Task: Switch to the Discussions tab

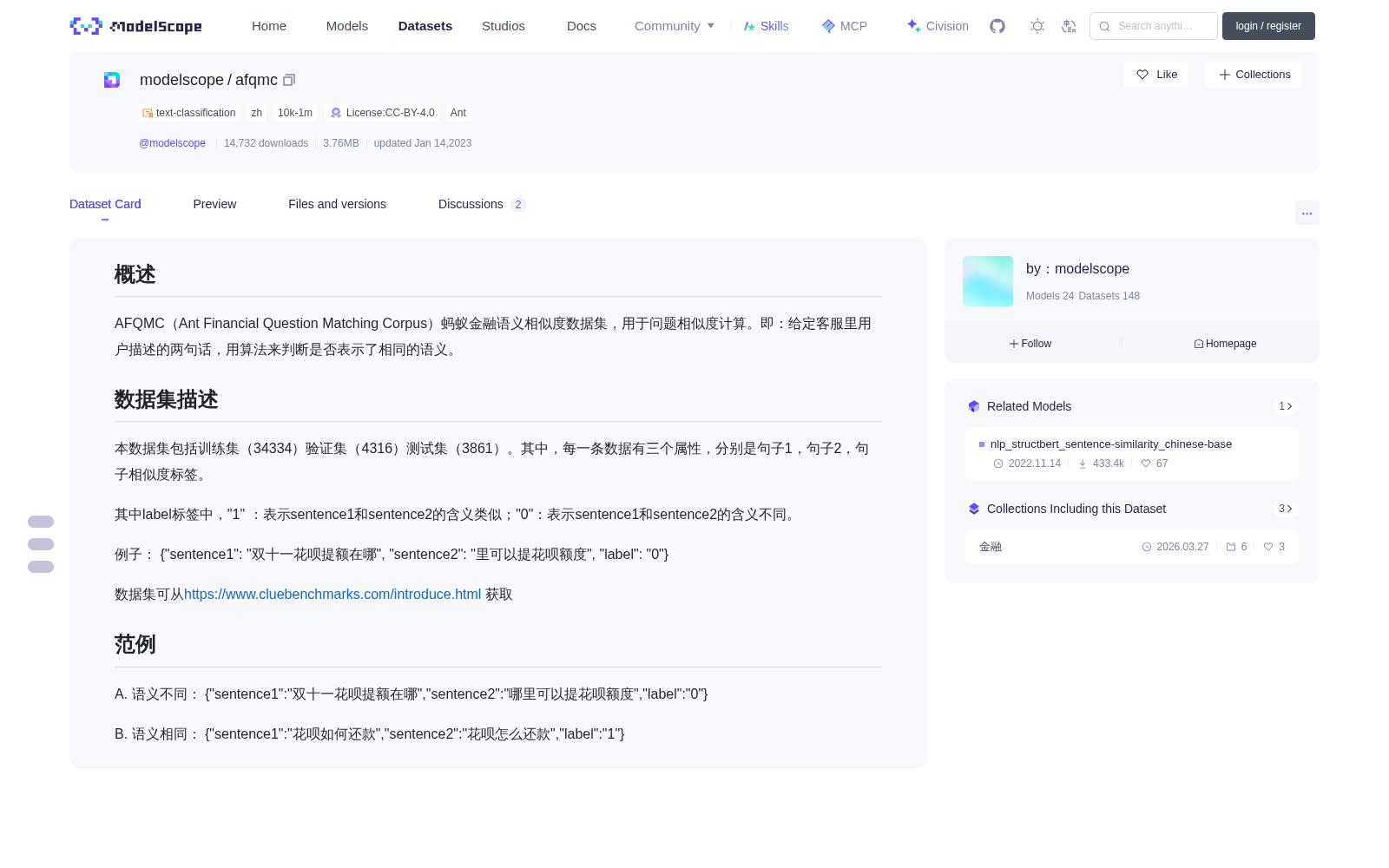Action: [482, 204]
